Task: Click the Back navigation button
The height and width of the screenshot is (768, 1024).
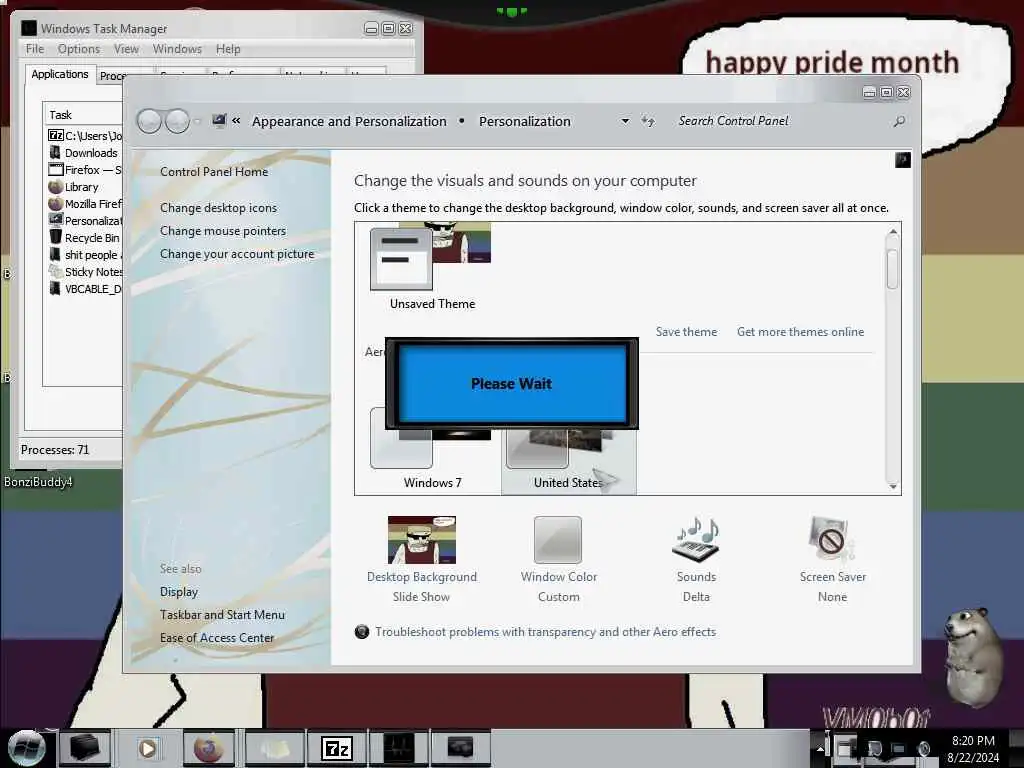Action: (150, 121)
